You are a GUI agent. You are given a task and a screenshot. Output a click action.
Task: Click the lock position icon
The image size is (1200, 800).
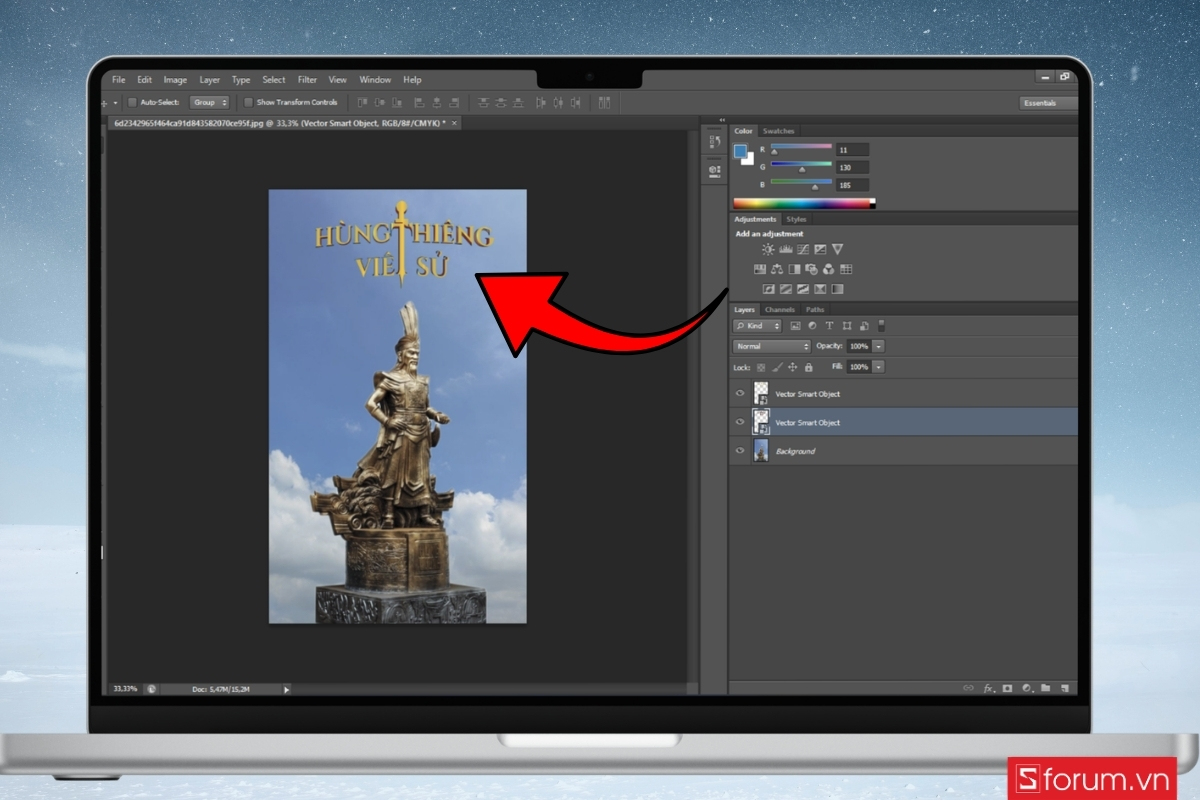(792, 367)
